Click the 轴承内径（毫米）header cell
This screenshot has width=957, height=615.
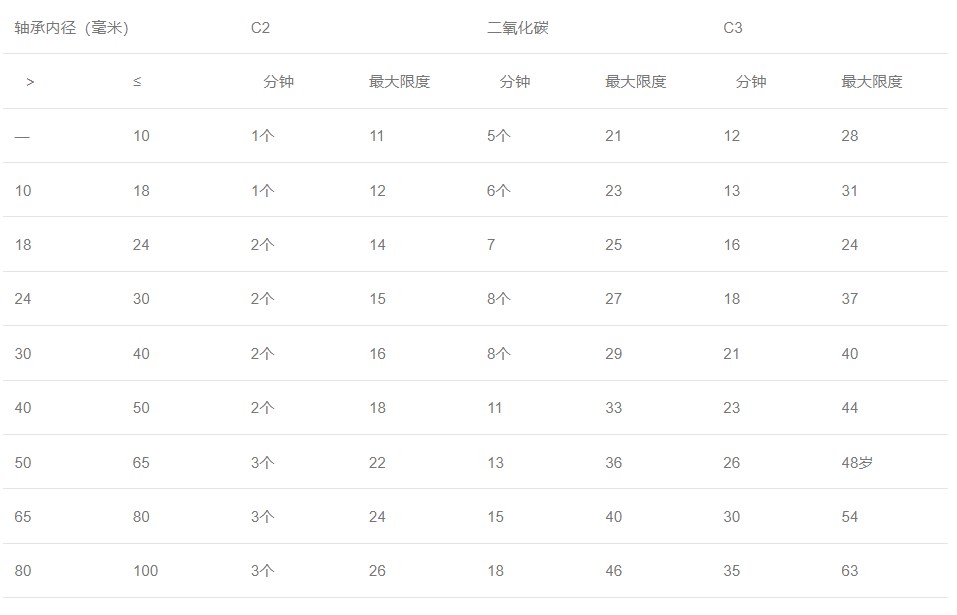point(71,28)
